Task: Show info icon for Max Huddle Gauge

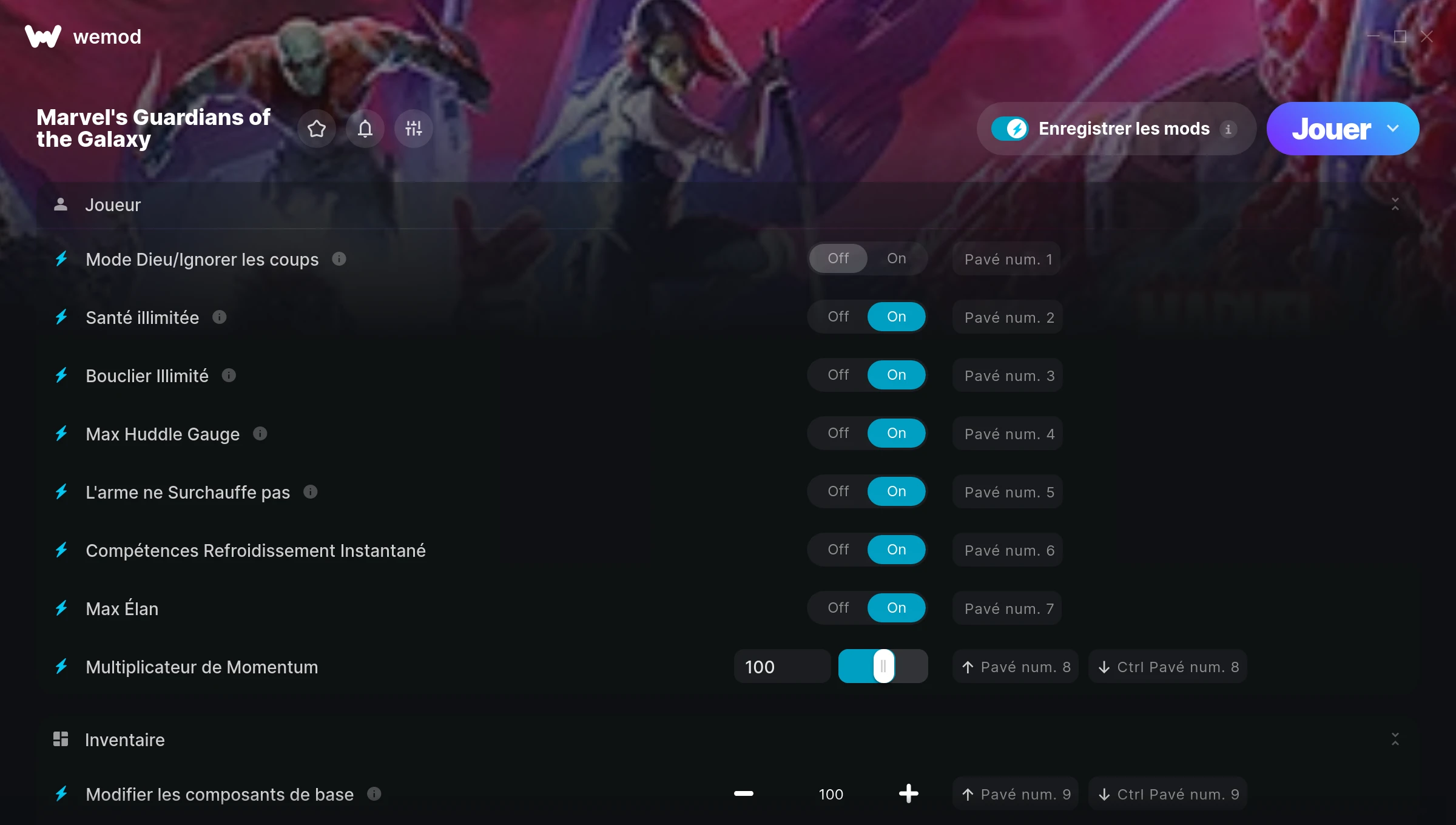Action: 260,434
